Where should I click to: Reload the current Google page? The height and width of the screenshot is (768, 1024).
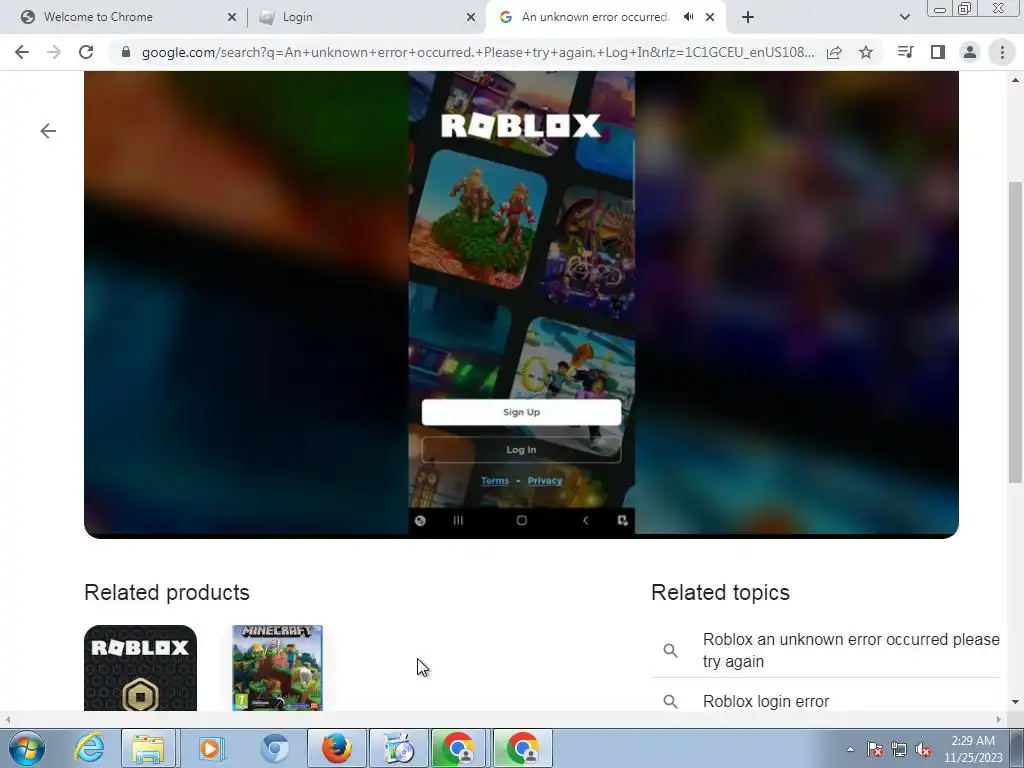point(86,52)
